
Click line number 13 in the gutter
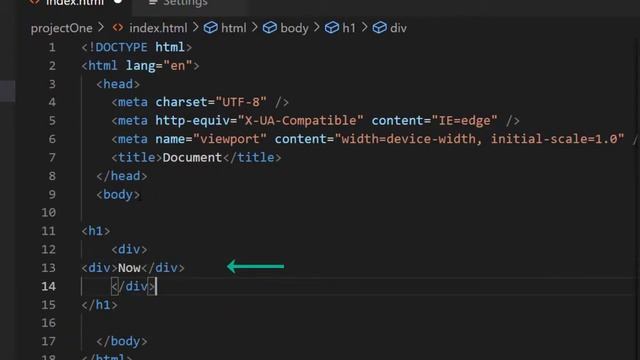48,268
